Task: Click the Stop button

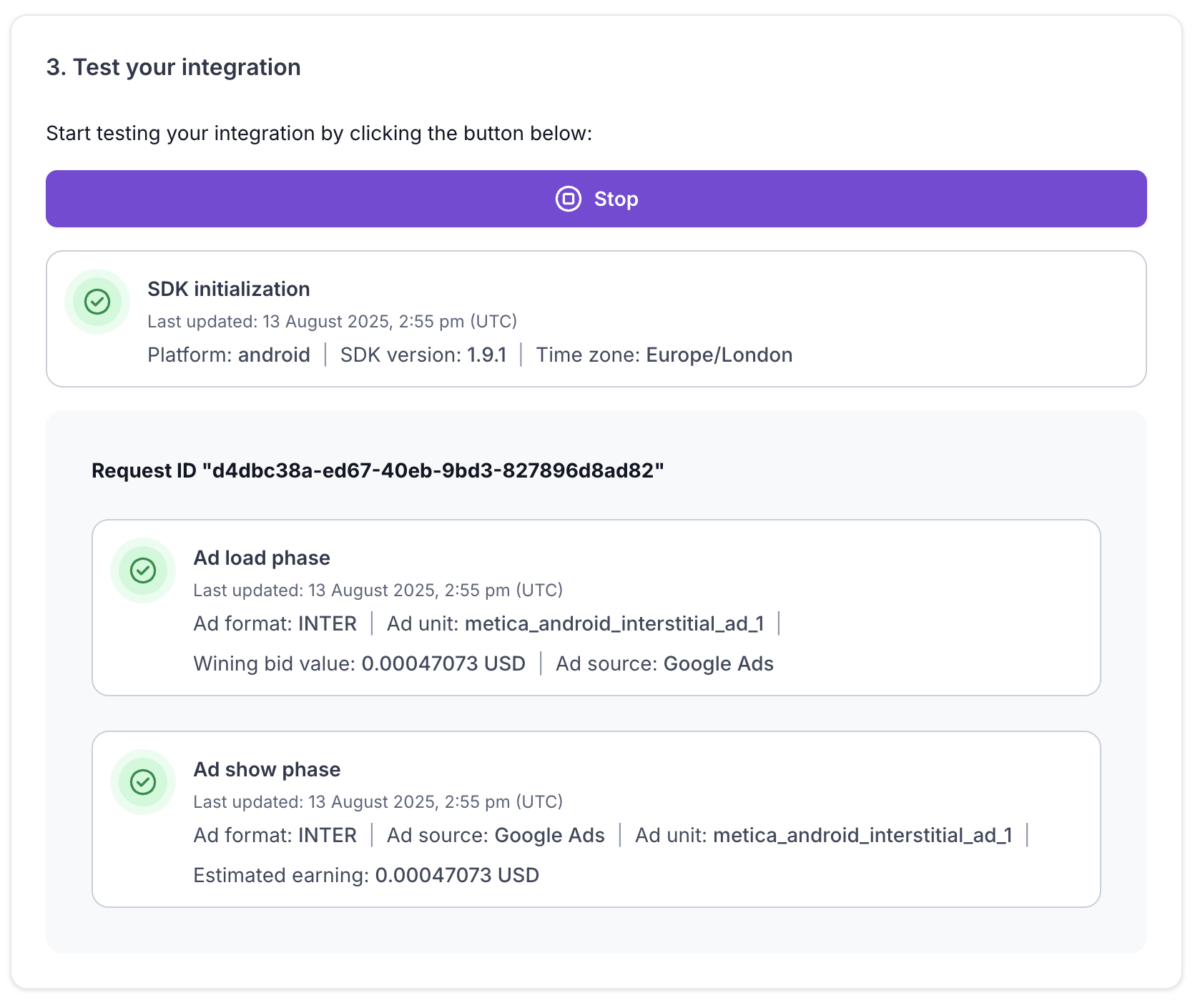Action: tap(615, 199)
